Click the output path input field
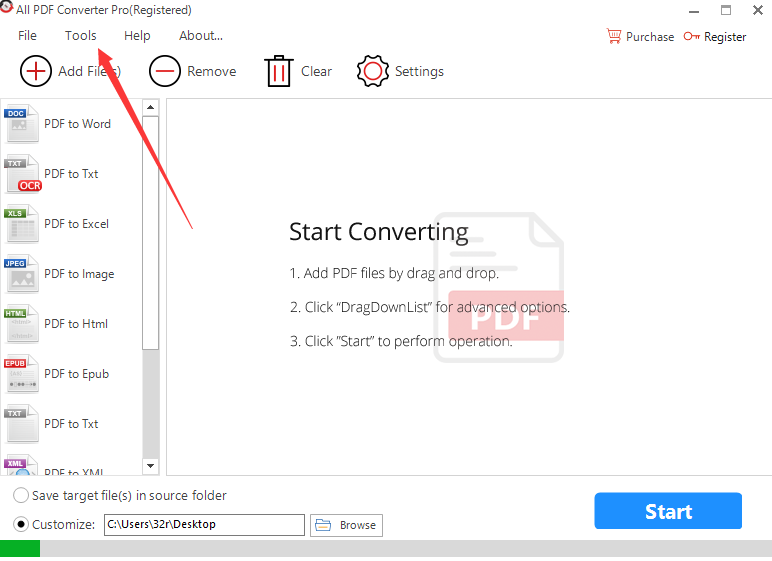 tap(204, 525)
